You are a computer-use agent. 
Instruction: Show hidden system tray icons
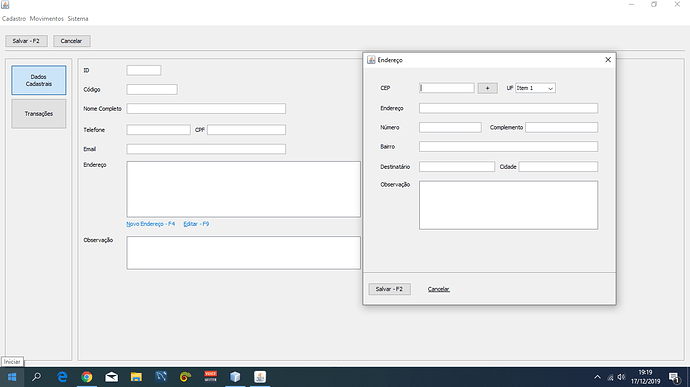point(597,377)
